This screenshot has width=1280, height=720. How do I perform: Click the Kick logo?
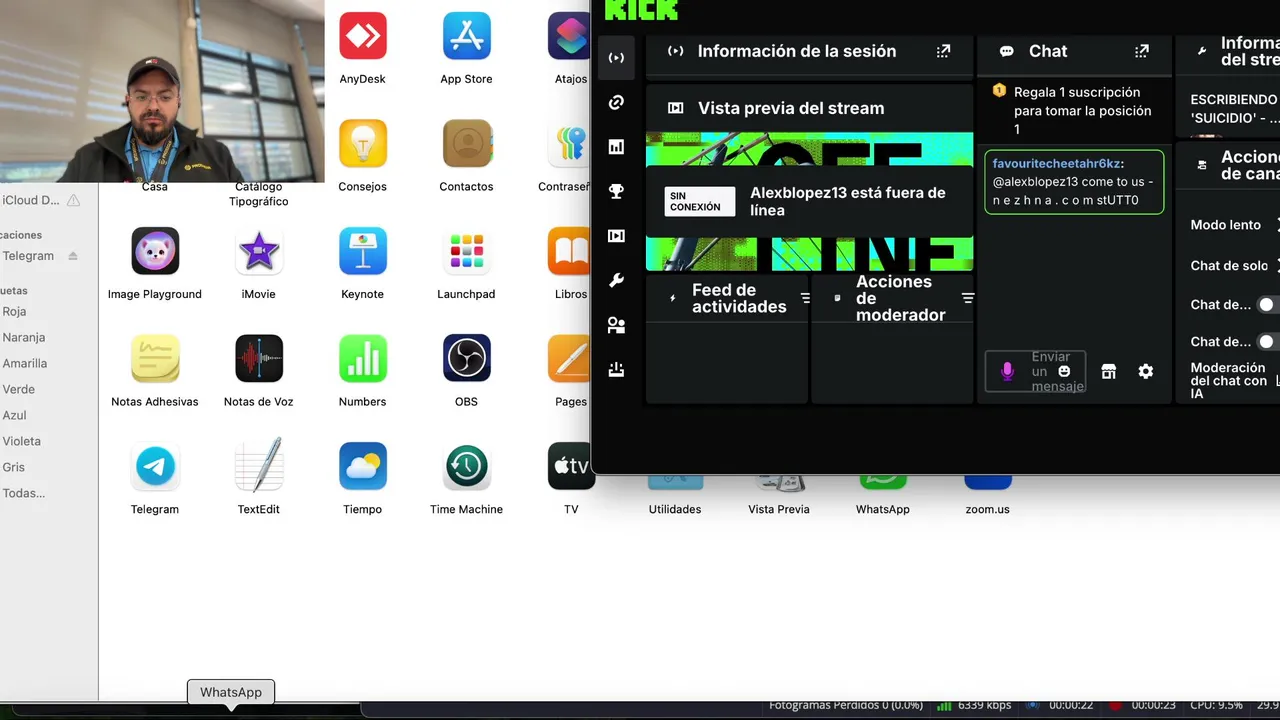642,9
